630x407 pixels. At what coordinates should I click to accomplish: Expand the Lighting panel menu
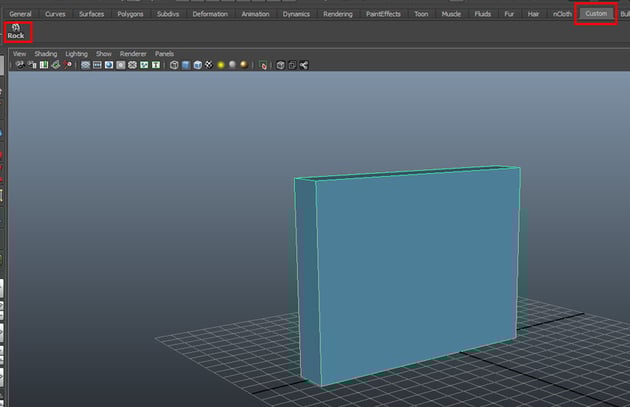point(76,53)
